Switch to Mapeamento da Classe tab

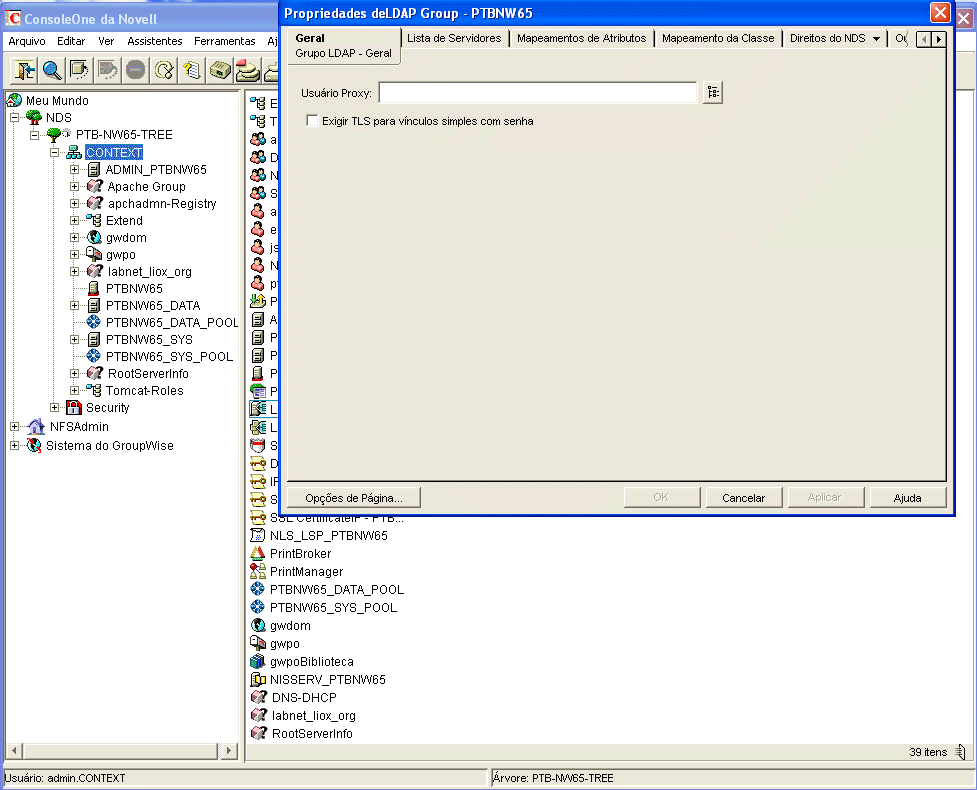click(718, 38)
